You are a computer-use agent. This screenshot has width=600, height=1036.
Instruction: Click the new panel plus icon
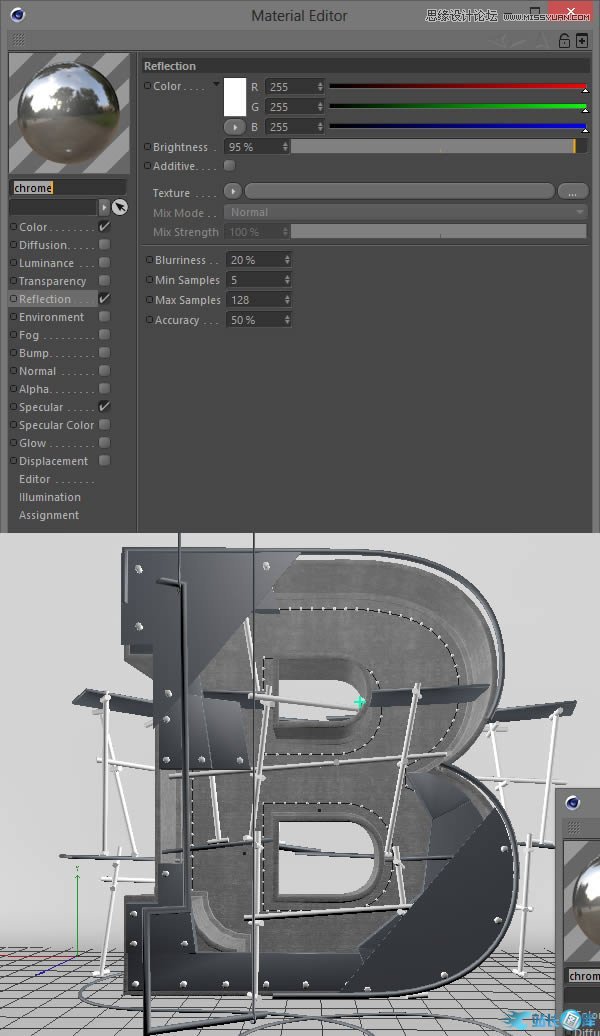[x=582, y=41]
